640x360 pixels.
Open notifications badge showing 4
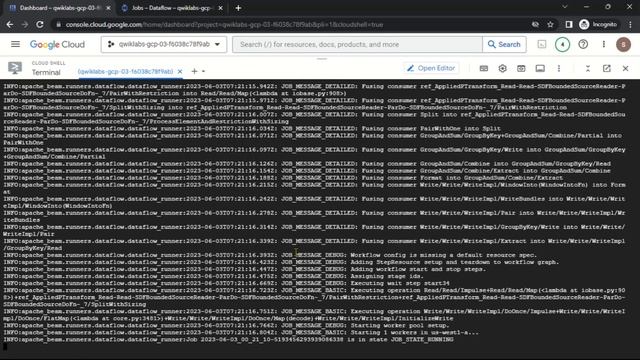(x=562, y=44)
